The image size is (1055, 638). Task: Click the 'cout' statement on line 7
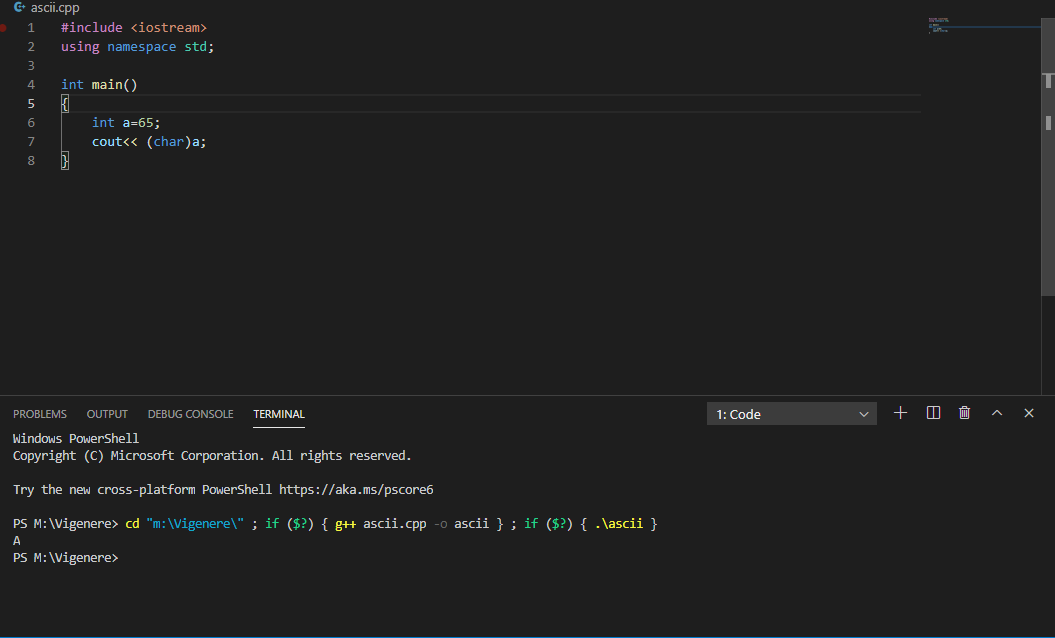coord(108,142)
